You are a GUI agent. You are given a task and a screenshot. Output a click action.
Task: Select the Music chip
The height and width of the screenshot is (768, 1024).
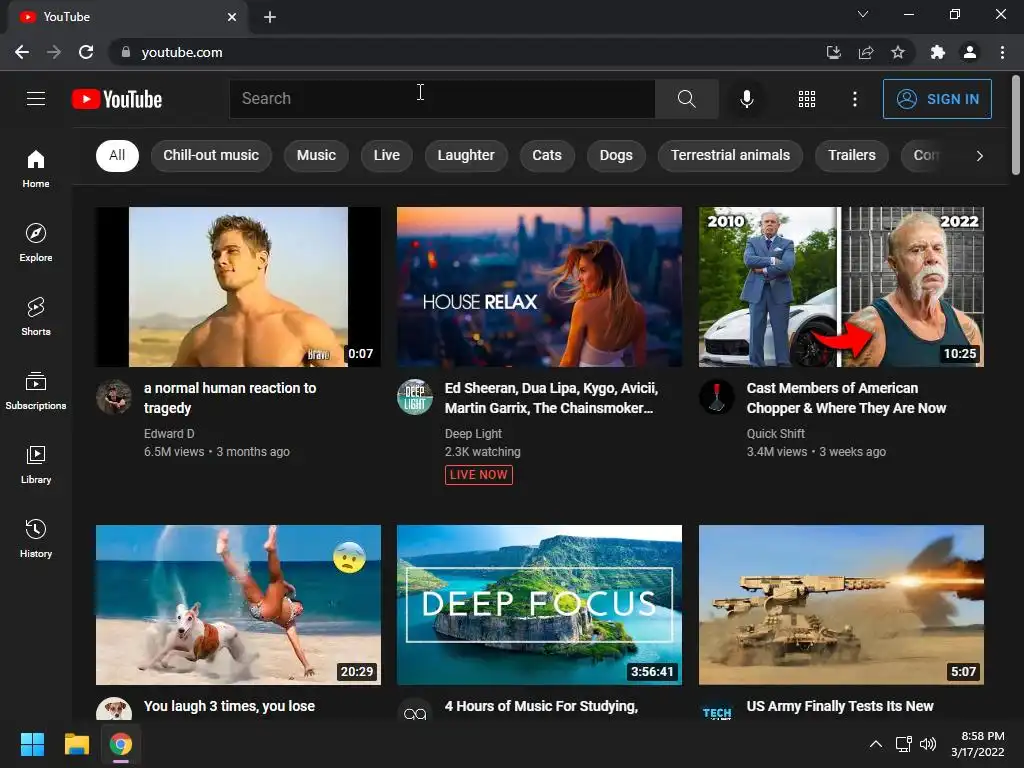[x=316, y=155]
